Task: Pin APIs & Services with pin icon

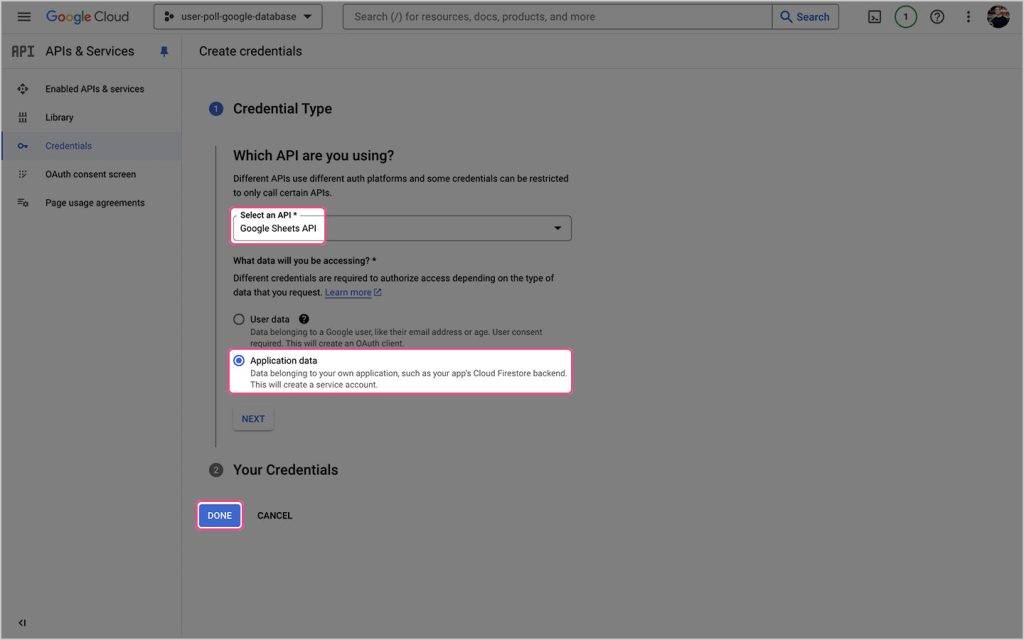Action: [164, 51]
